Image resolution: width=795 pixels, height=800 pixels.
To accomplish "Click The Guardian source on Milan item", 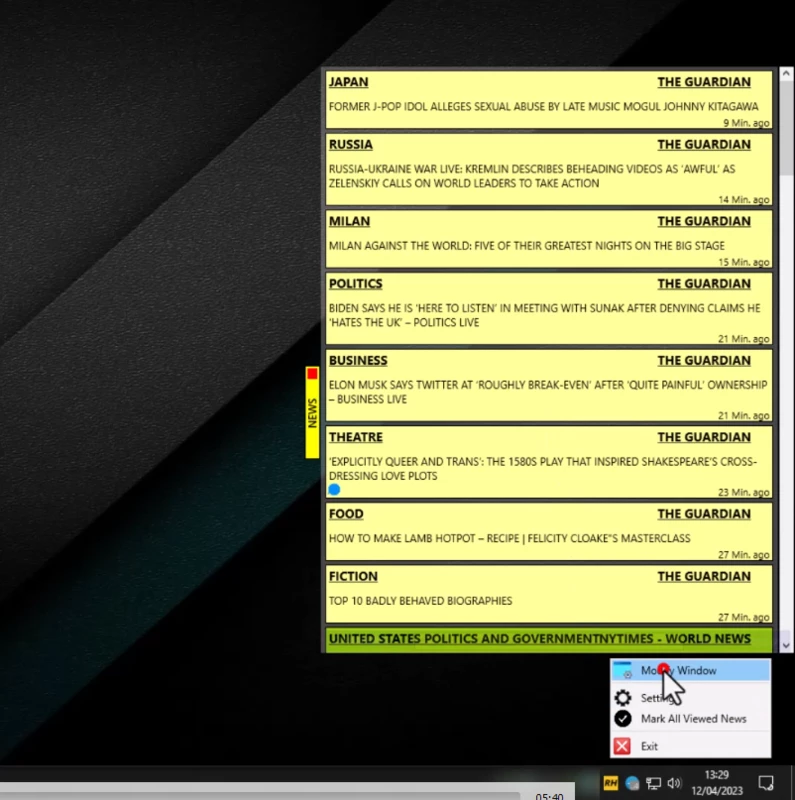I will pos(704,221).
